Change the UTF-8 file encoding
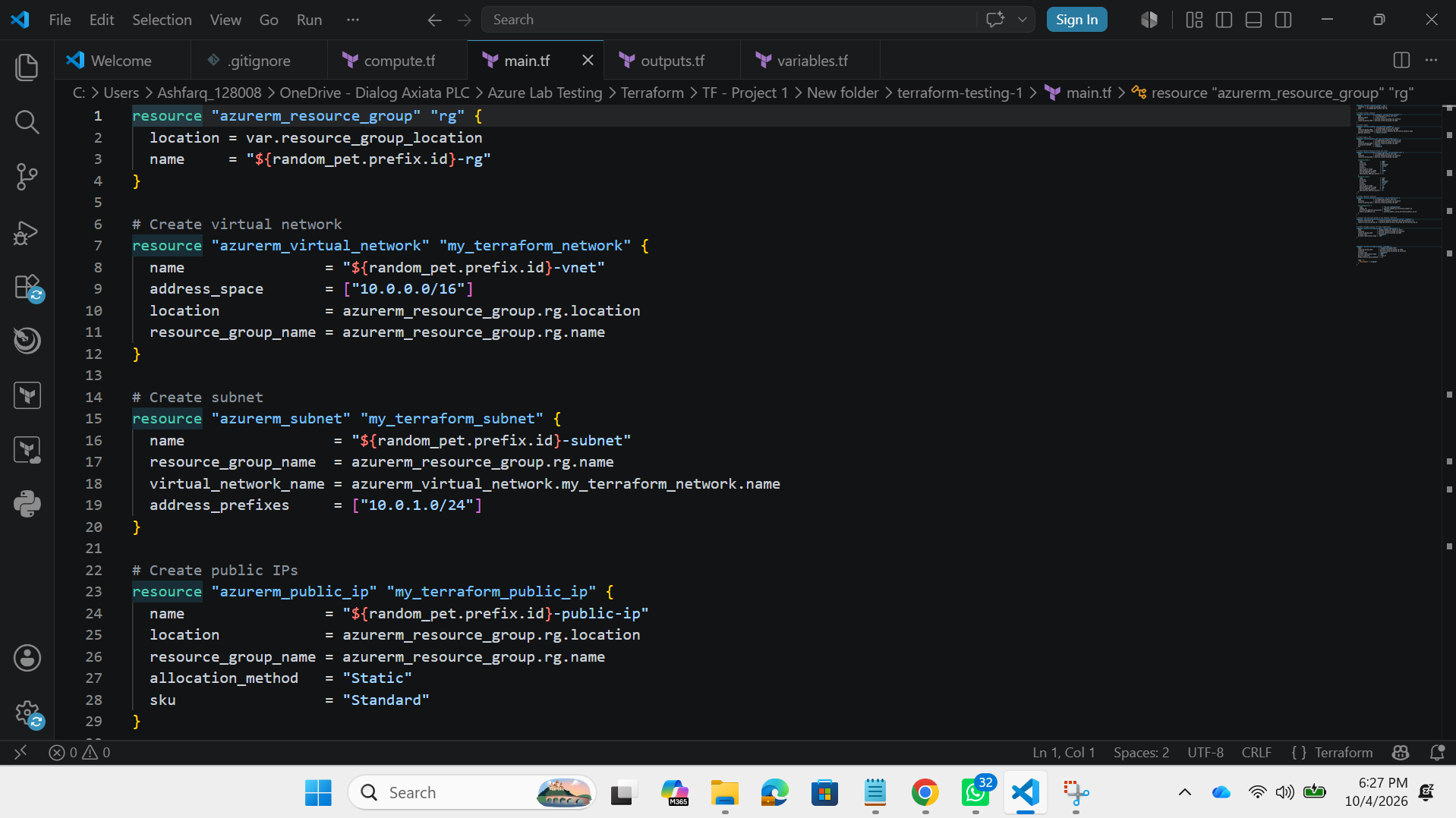 point(1205,752)
